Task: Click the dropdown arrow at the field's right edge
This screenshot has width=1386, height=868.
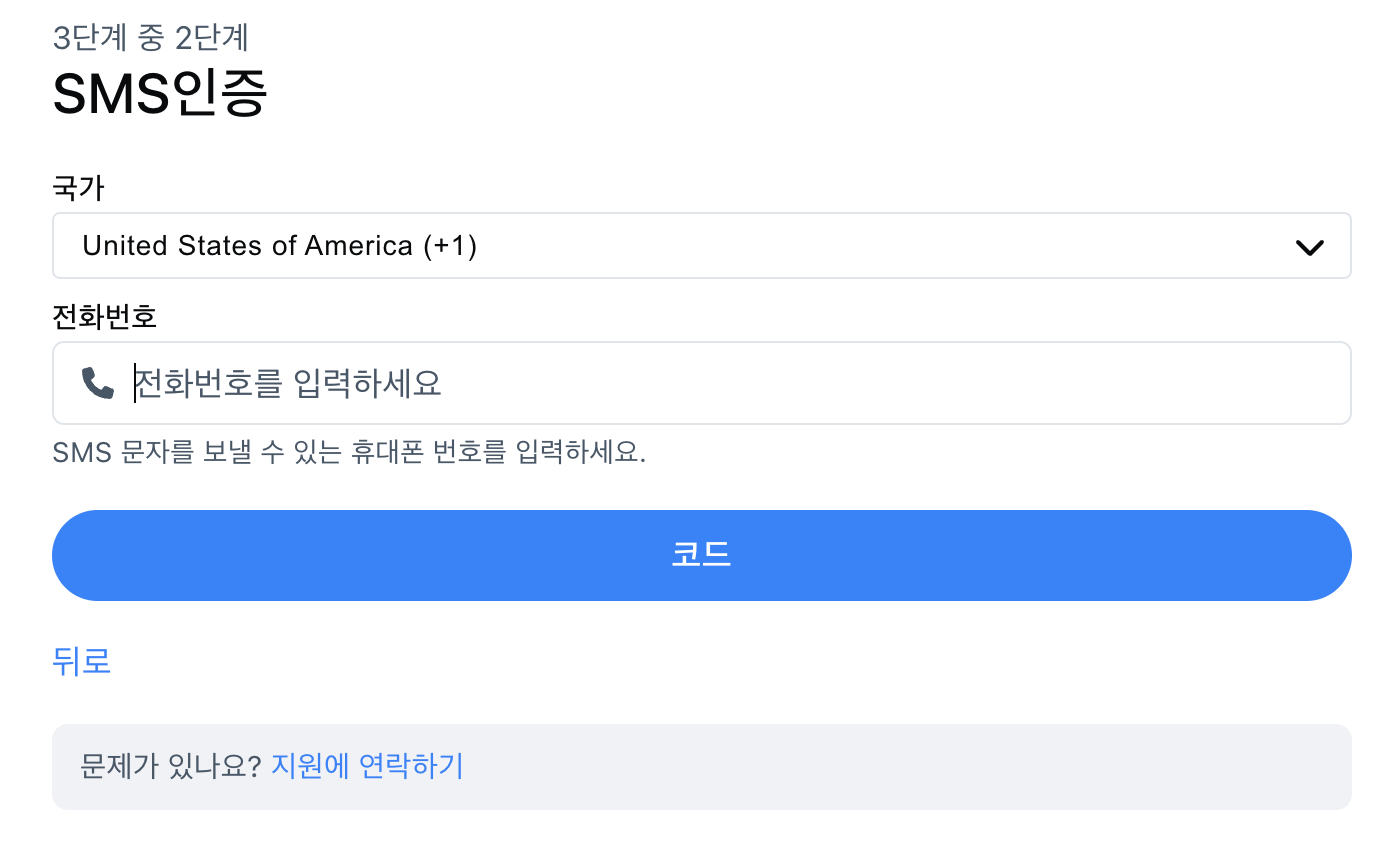Action: 1310,245
